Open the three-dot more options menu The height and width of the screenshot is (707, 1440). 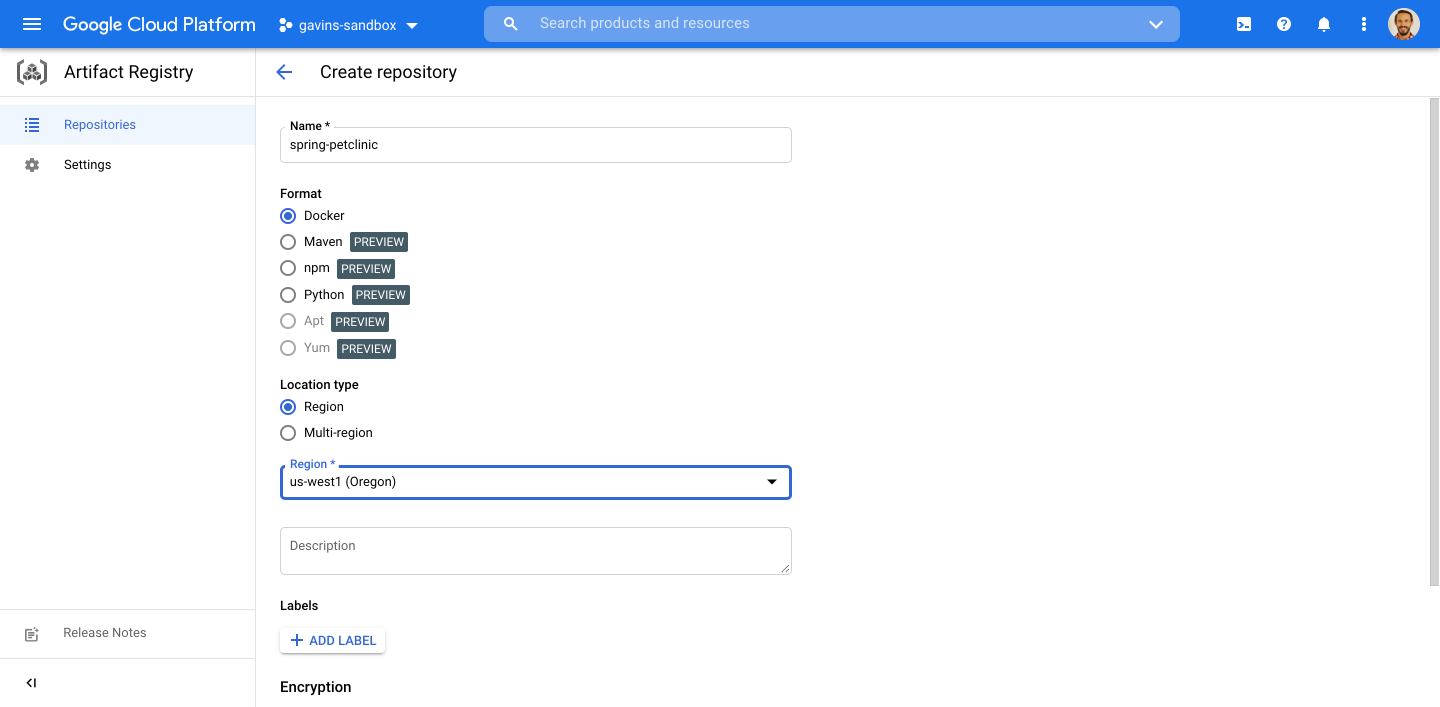click(x=1364, y=24)
